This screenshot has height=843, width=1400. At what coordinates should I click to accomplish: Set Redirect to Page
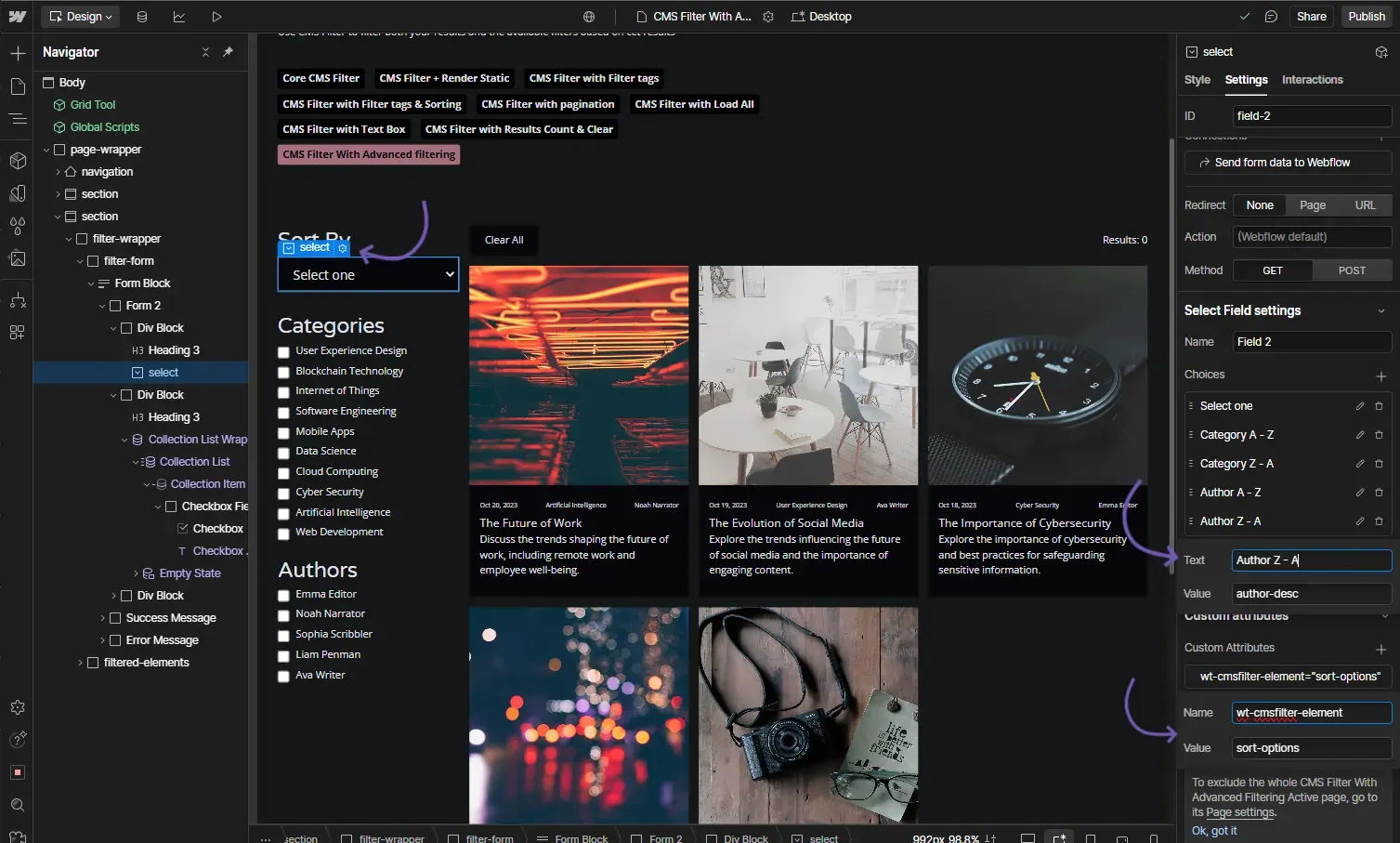pyautogui.click(x=1313, y=205)
